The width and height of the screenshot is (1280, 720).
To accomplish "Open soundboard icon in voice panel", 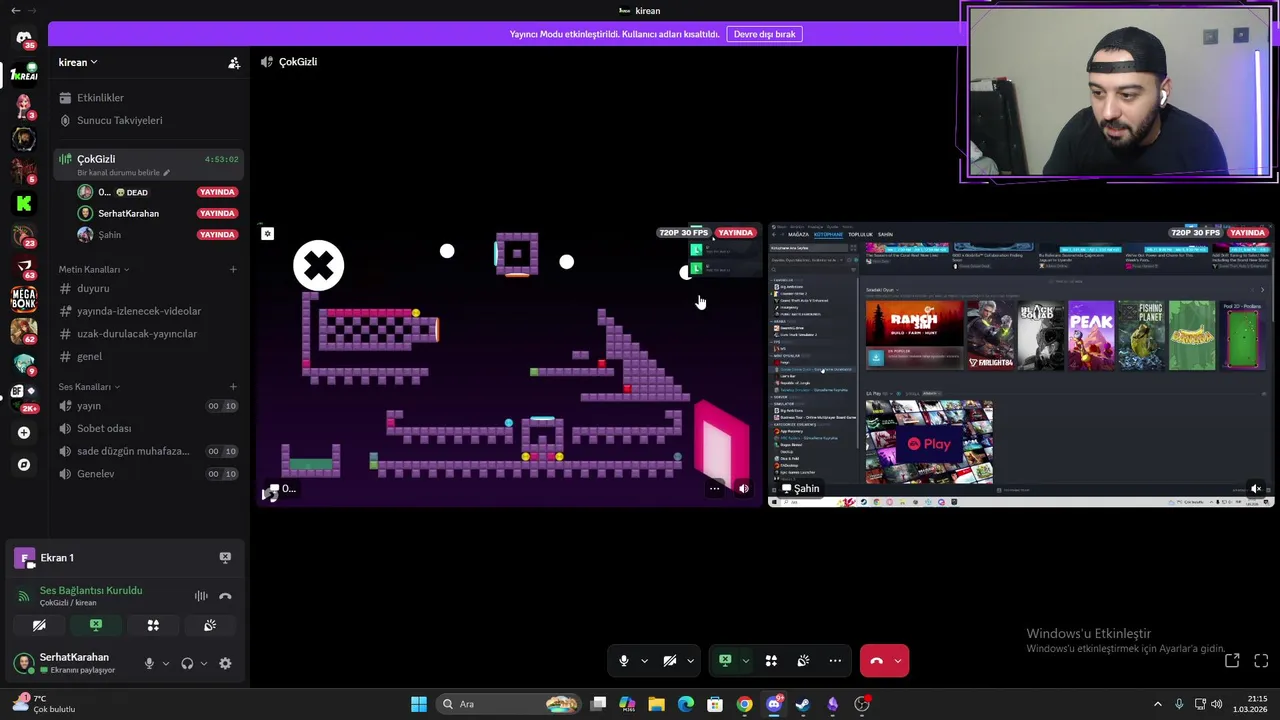I will point(210,625).
